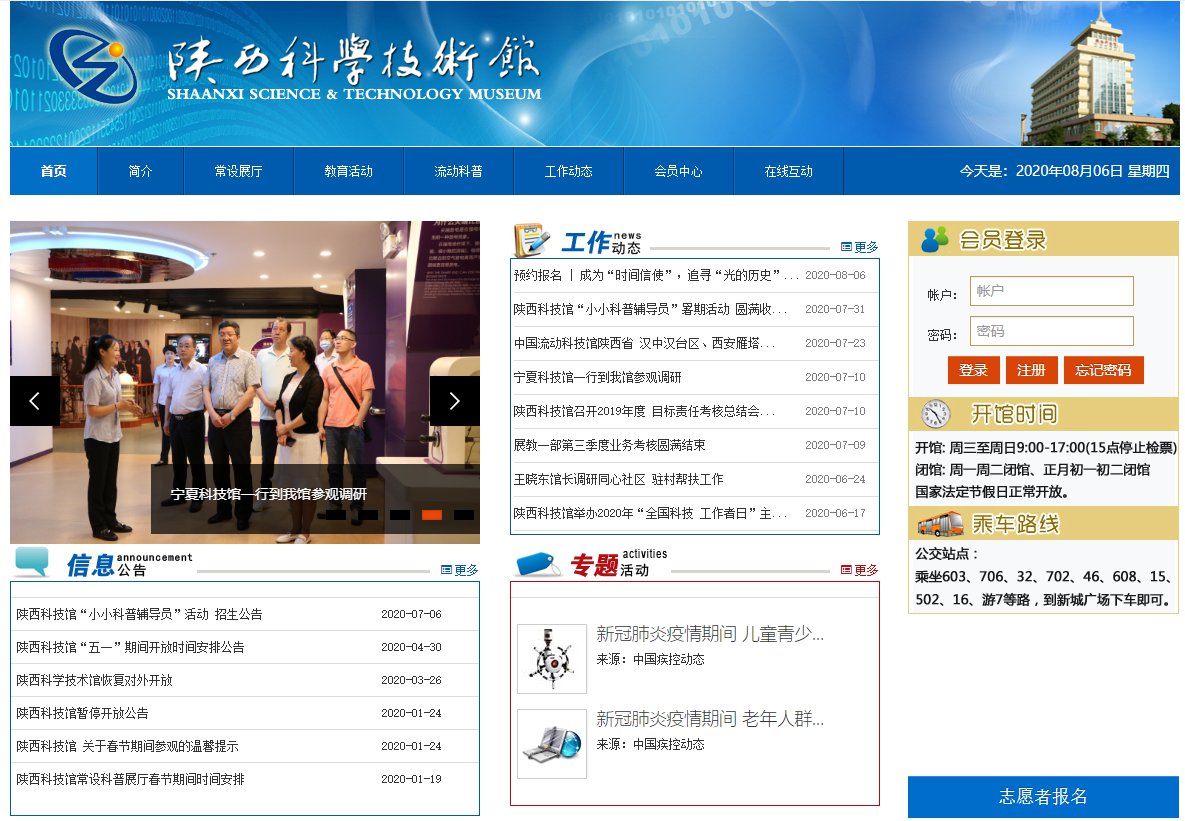This screenshot has width=1185, height=821.
Task: Click the 会员登录 people icon
Action: [x=935, y=239]
